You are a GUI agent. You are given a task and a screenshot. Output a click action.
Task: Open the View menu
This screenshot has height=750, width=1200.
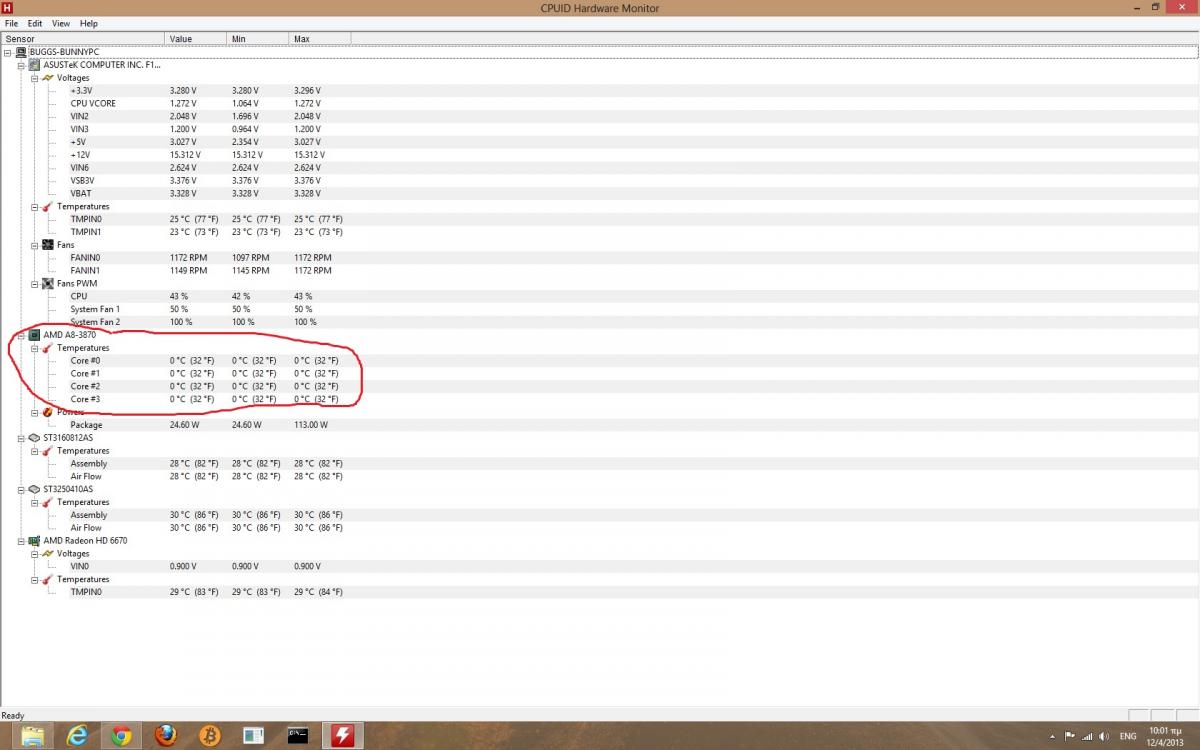61,23
